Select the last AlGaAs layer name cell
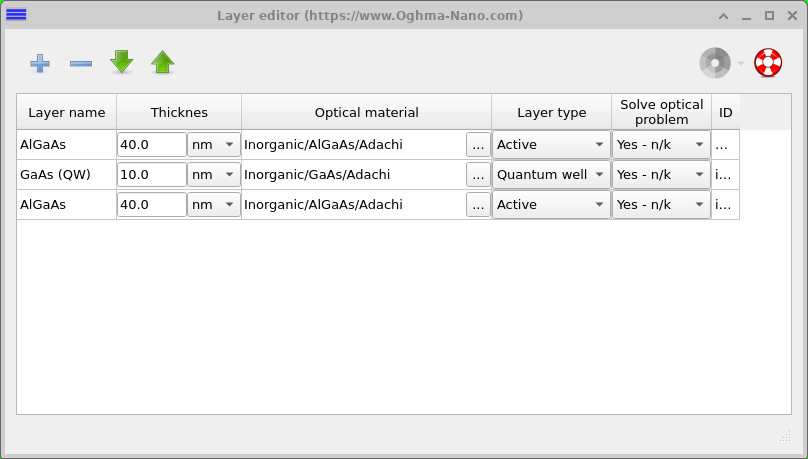Screen dimensions: 808x459 [66, 205]
